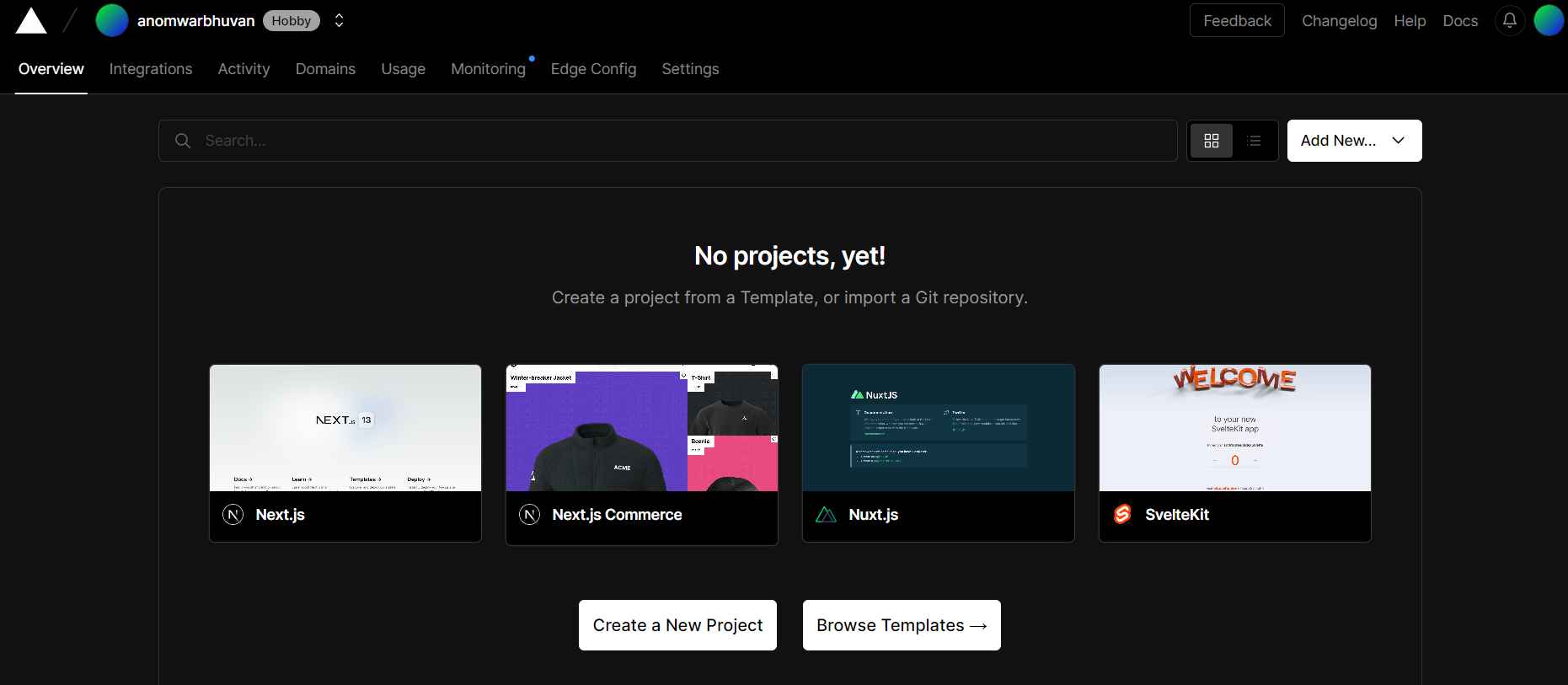Open the Help link
The width and height of the screenshot is (1568, 685).
click(x=1410, y=21)
